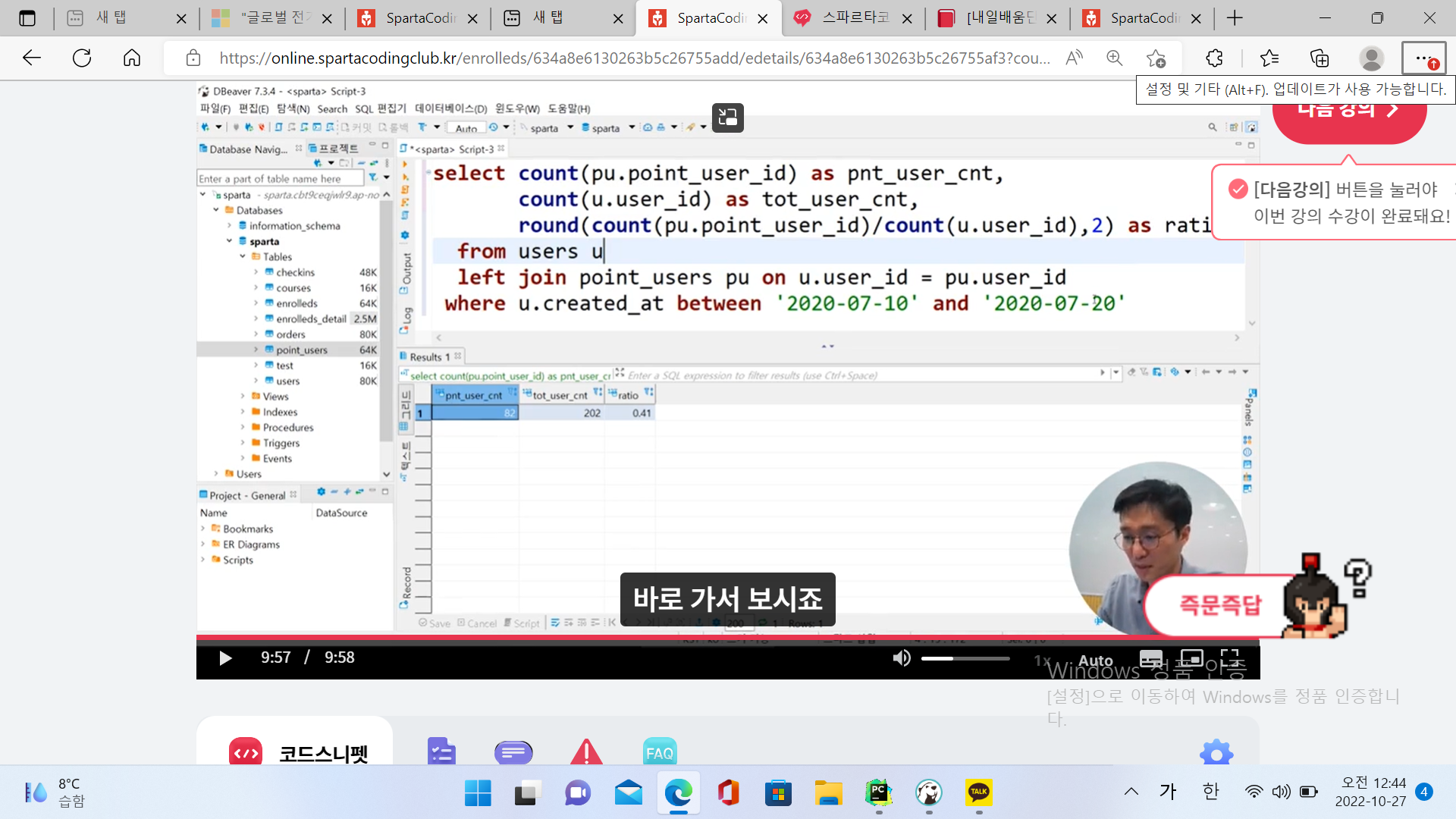Click the Results 1 tab in the video
This screenshot has height=819, width=1456.
click(x=430, y=356)
